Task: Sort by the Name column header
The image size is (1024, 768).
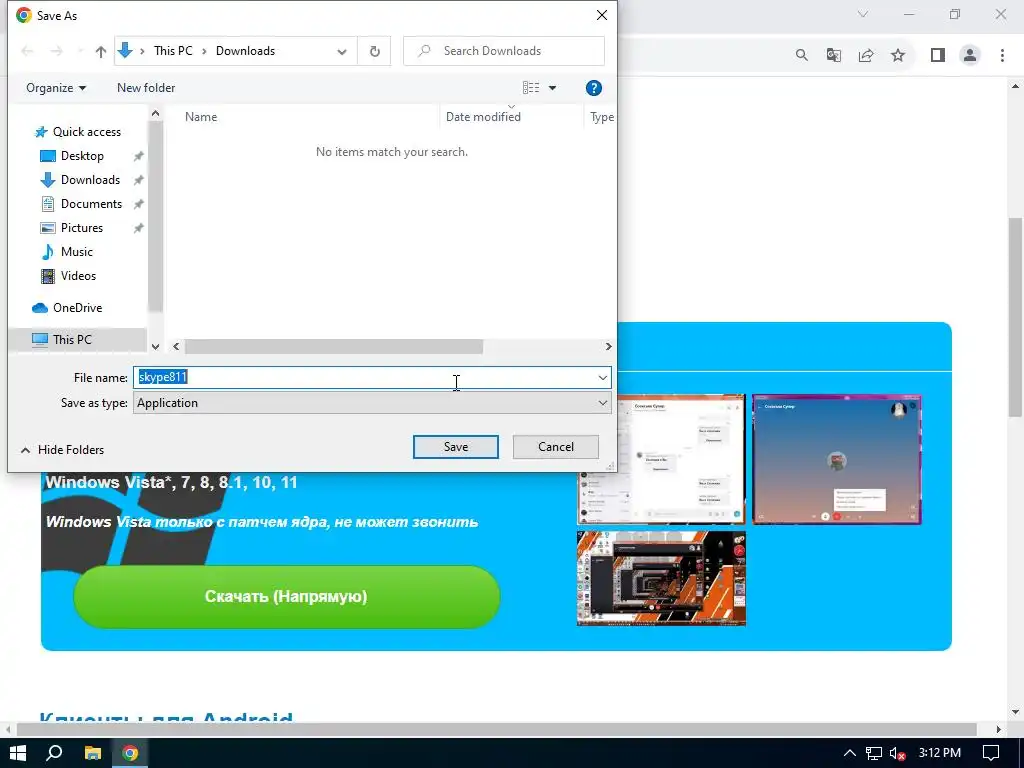Action: (201, 117)
